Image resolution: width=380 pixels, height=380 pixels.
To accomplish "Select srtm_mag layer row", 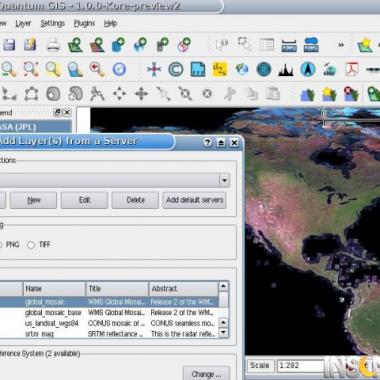I will point(109,334).
